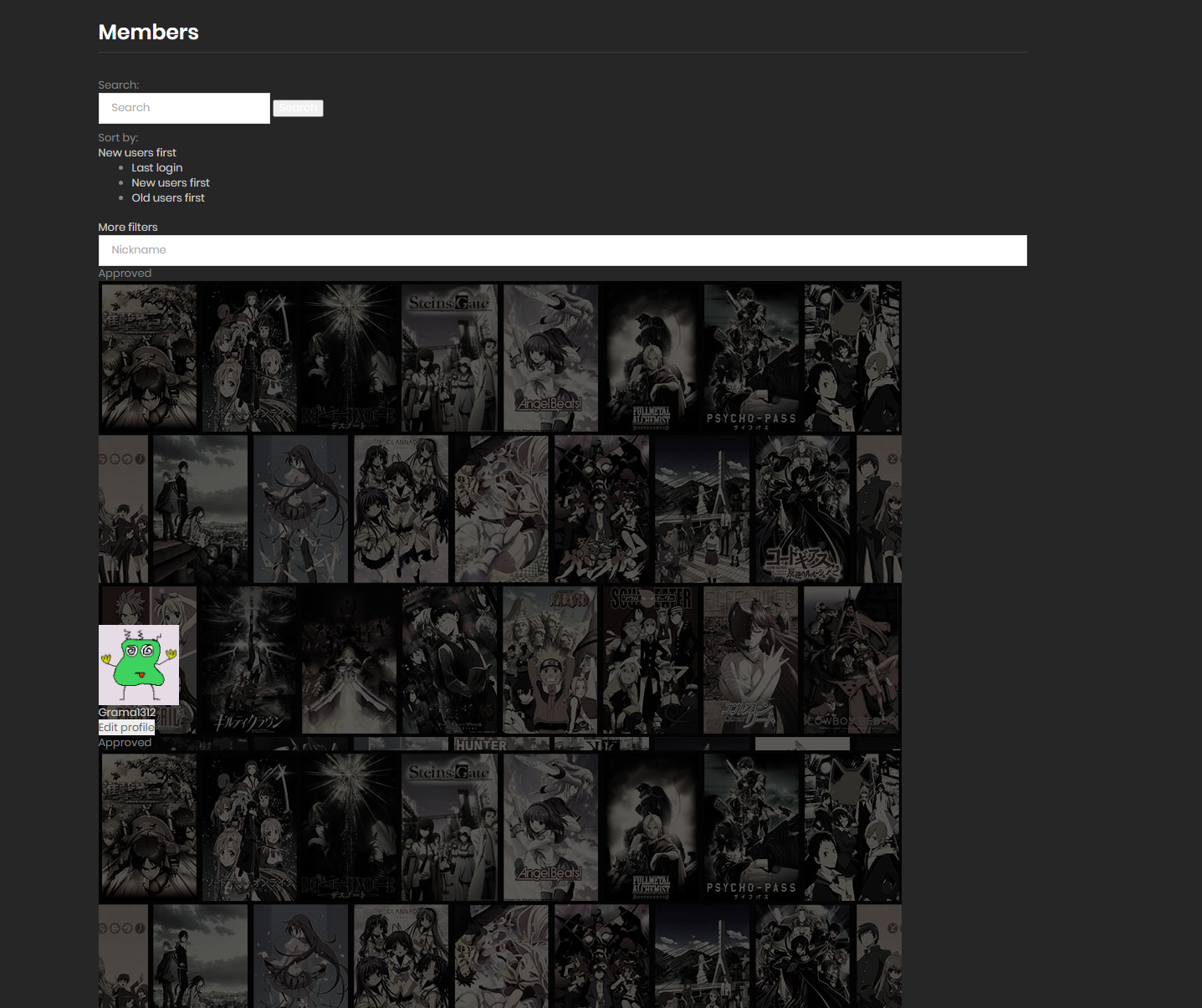Expand the More filters section
1202x1008 pixels.
(x=128, y=228)
